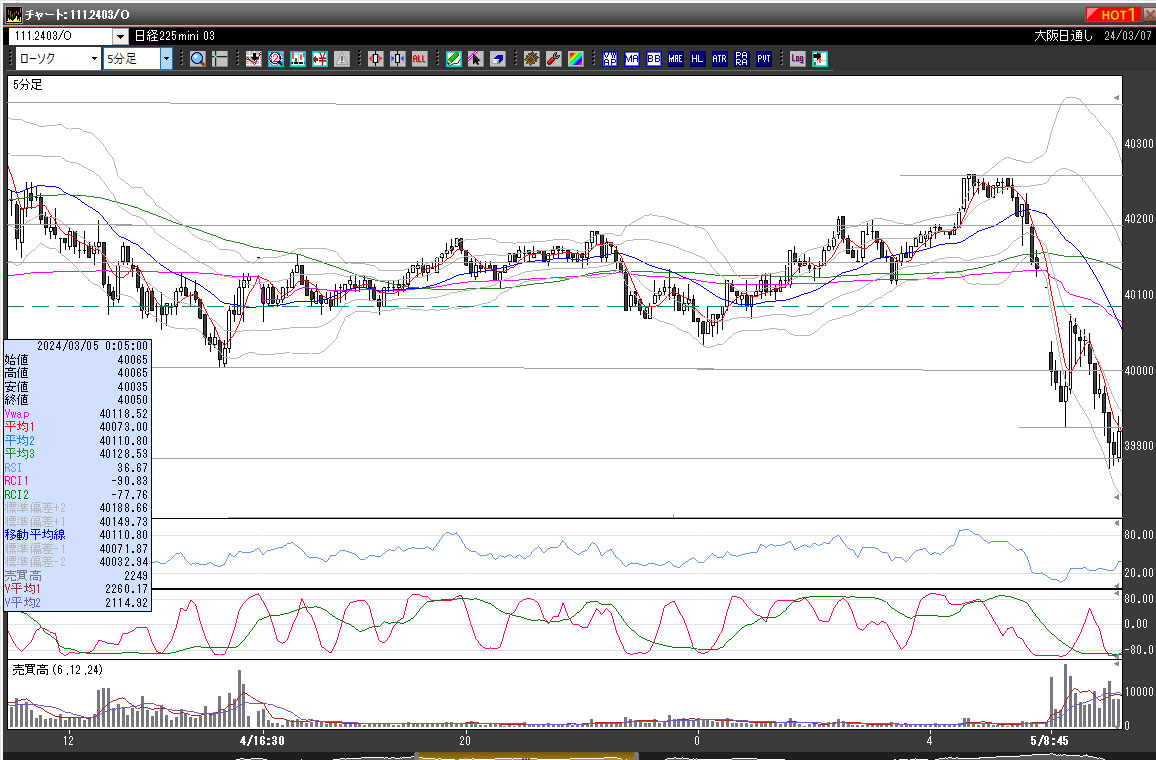Select the eraser tool
1156x760 pixels.
tap(498, 59)
